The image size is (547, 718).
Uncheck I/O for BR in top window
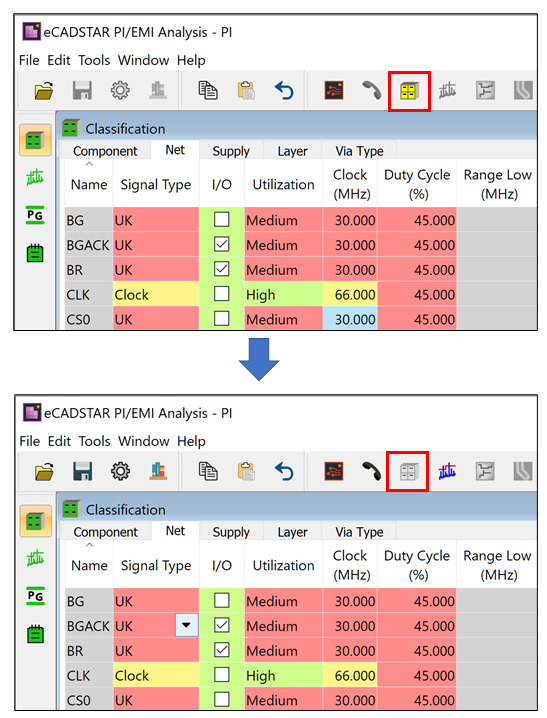(x=222, y=269)
